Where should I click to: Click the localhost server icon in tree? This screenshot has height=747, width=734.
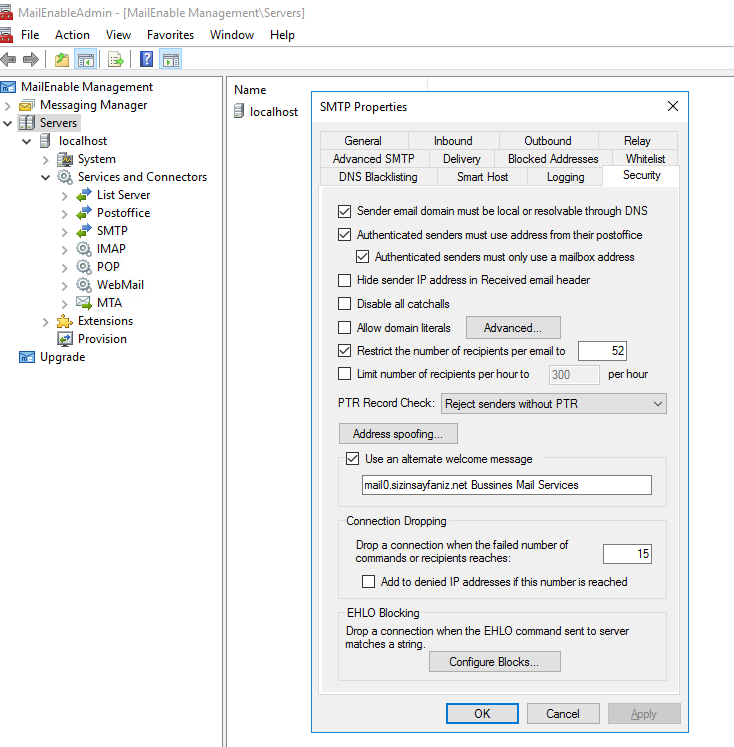click(45, 141)
